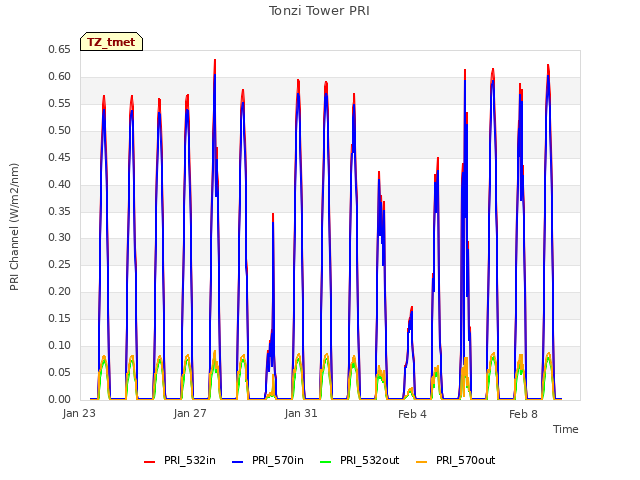The width and height of the screenshot is (640, 480).
Task: Click the Jan 31 x-axis tick label
Action: [301, 413]
